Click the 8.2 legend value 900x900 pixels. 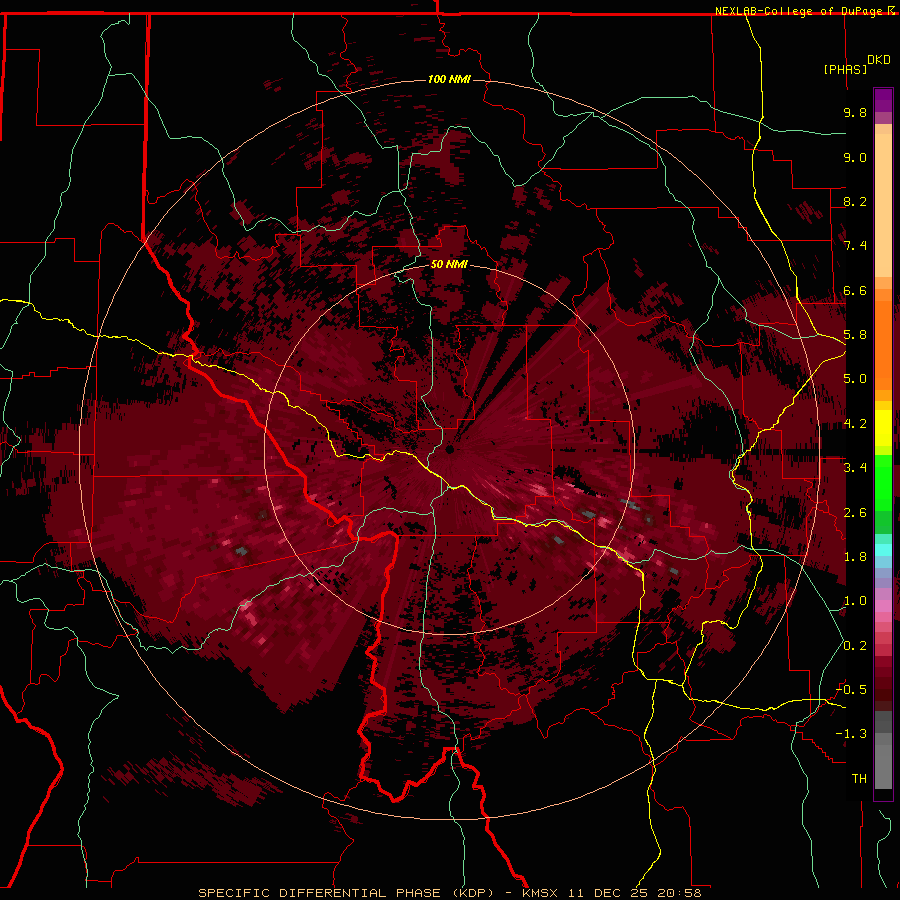click(x=855, y=201)
